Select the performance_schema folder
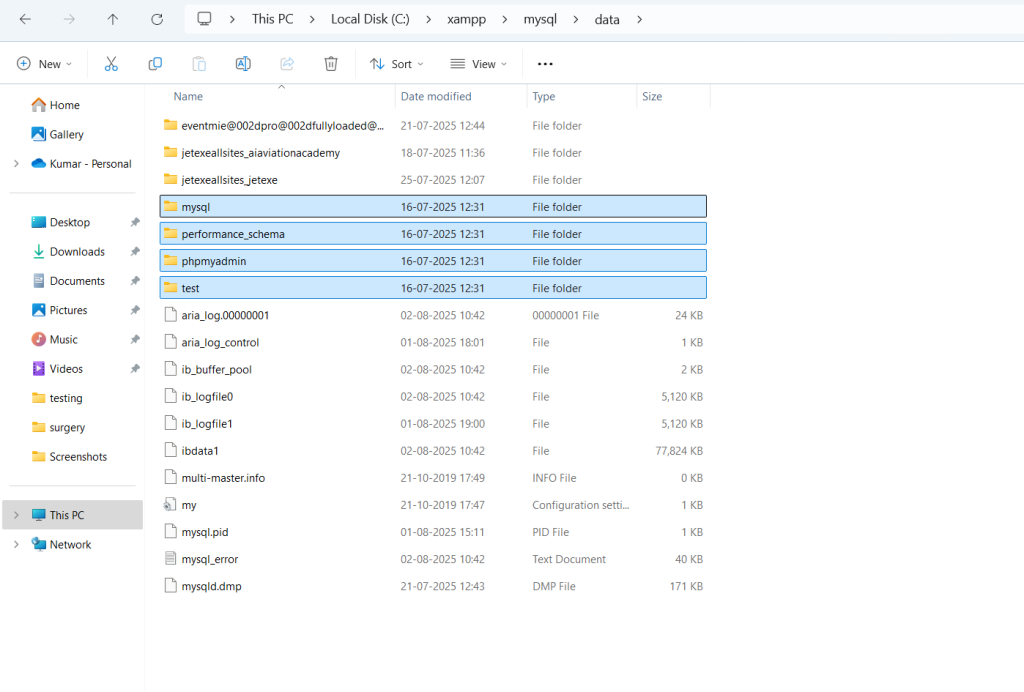Screen dimensions: 1024x692 click(433, 234)
